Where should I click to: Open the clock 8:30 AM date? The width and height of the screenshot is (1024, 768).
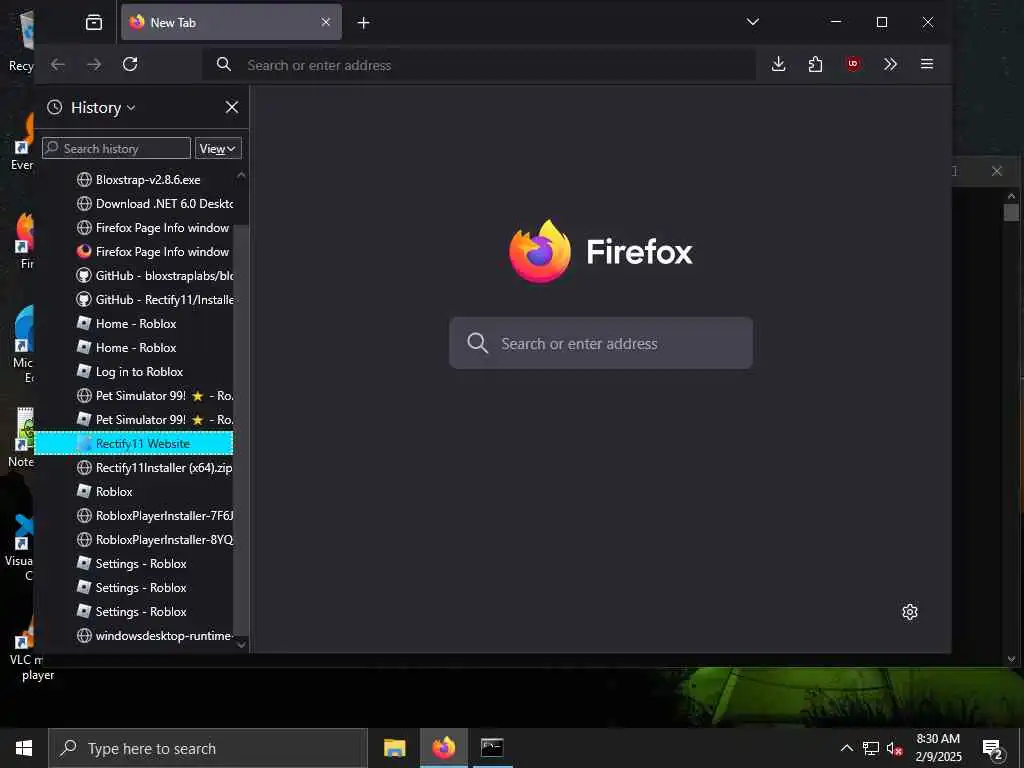[938, 748]
